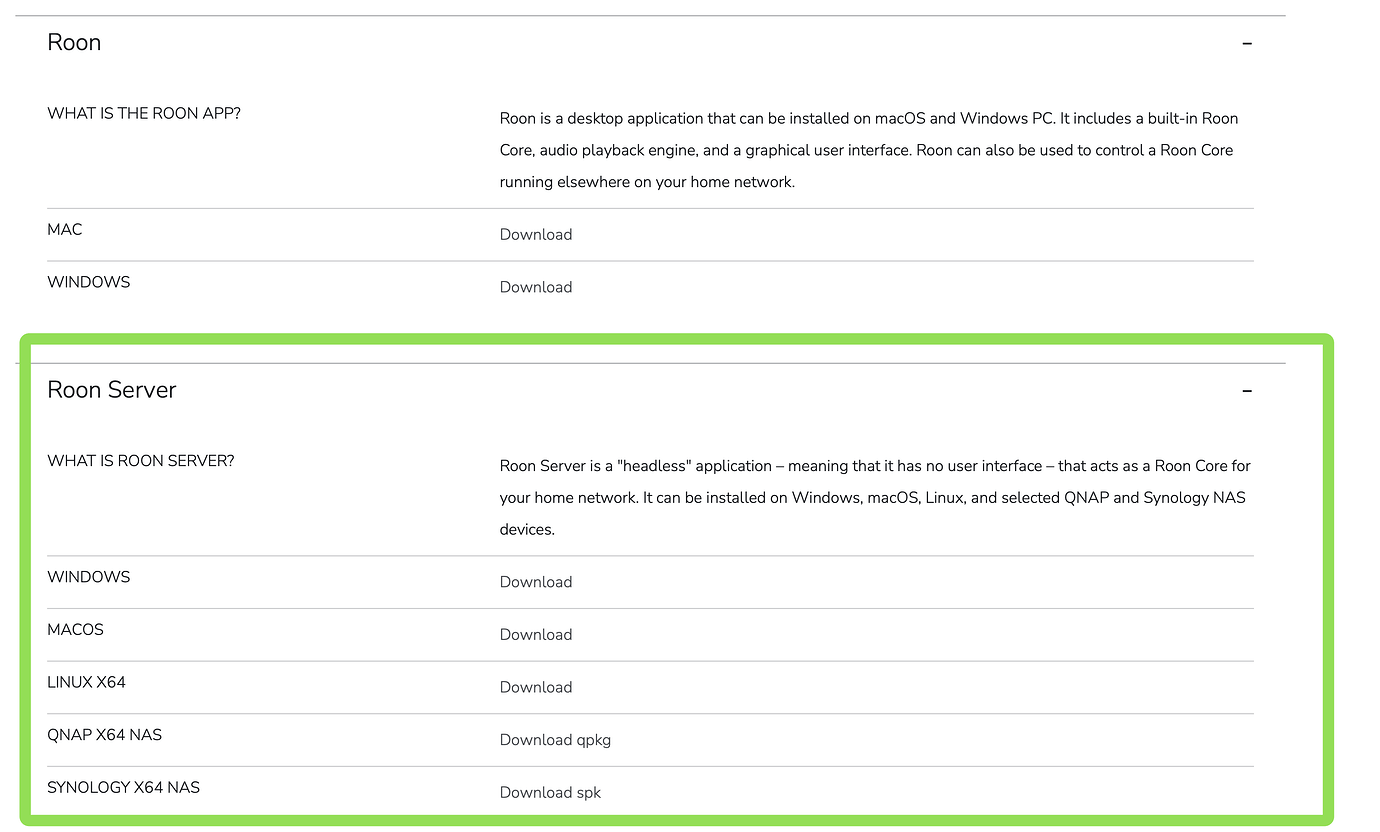Click the minus icon beside Roon

[1246, 43]
